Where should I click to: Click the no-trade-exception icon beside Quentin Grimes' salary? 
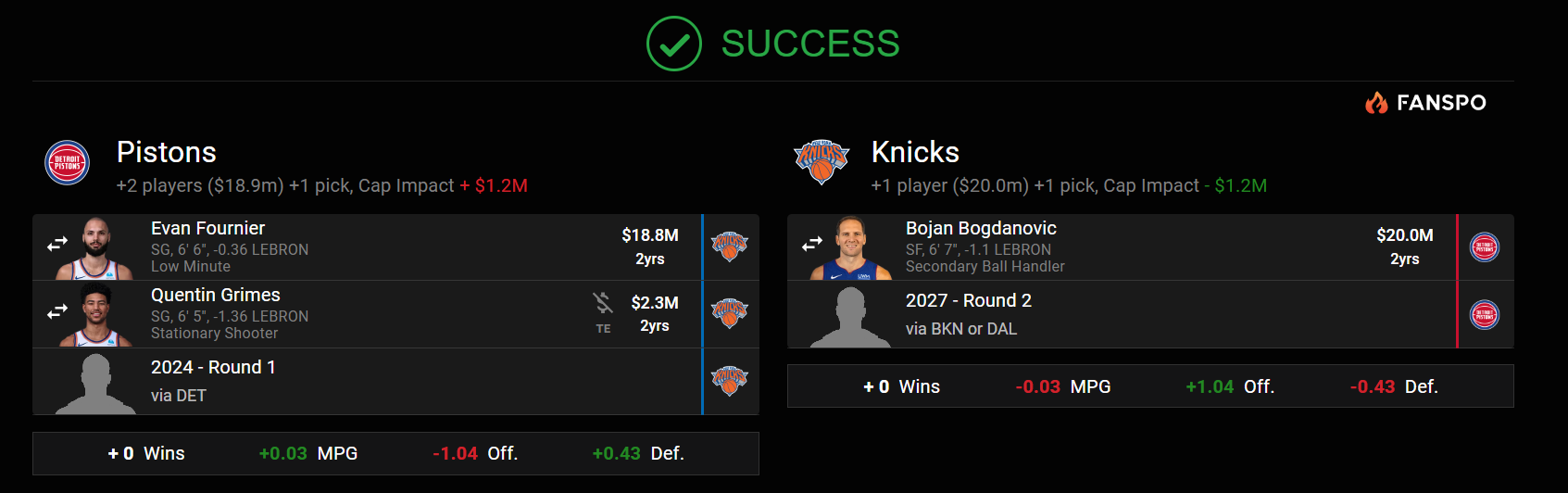603,303
